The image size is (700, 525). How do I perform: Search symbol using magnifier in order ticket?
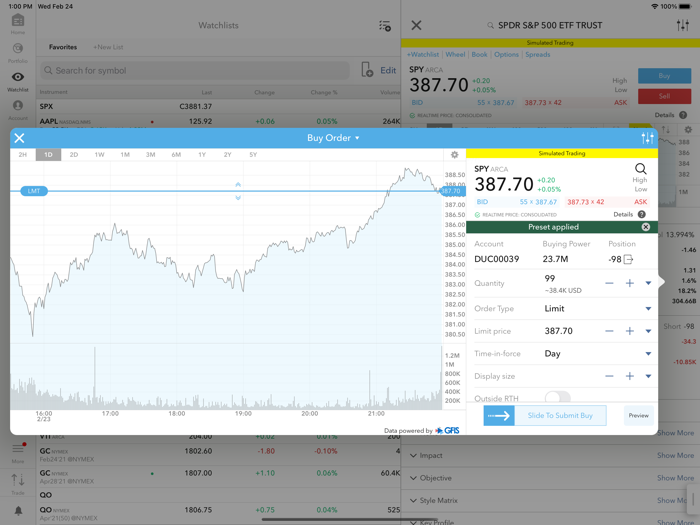[641, 169]
